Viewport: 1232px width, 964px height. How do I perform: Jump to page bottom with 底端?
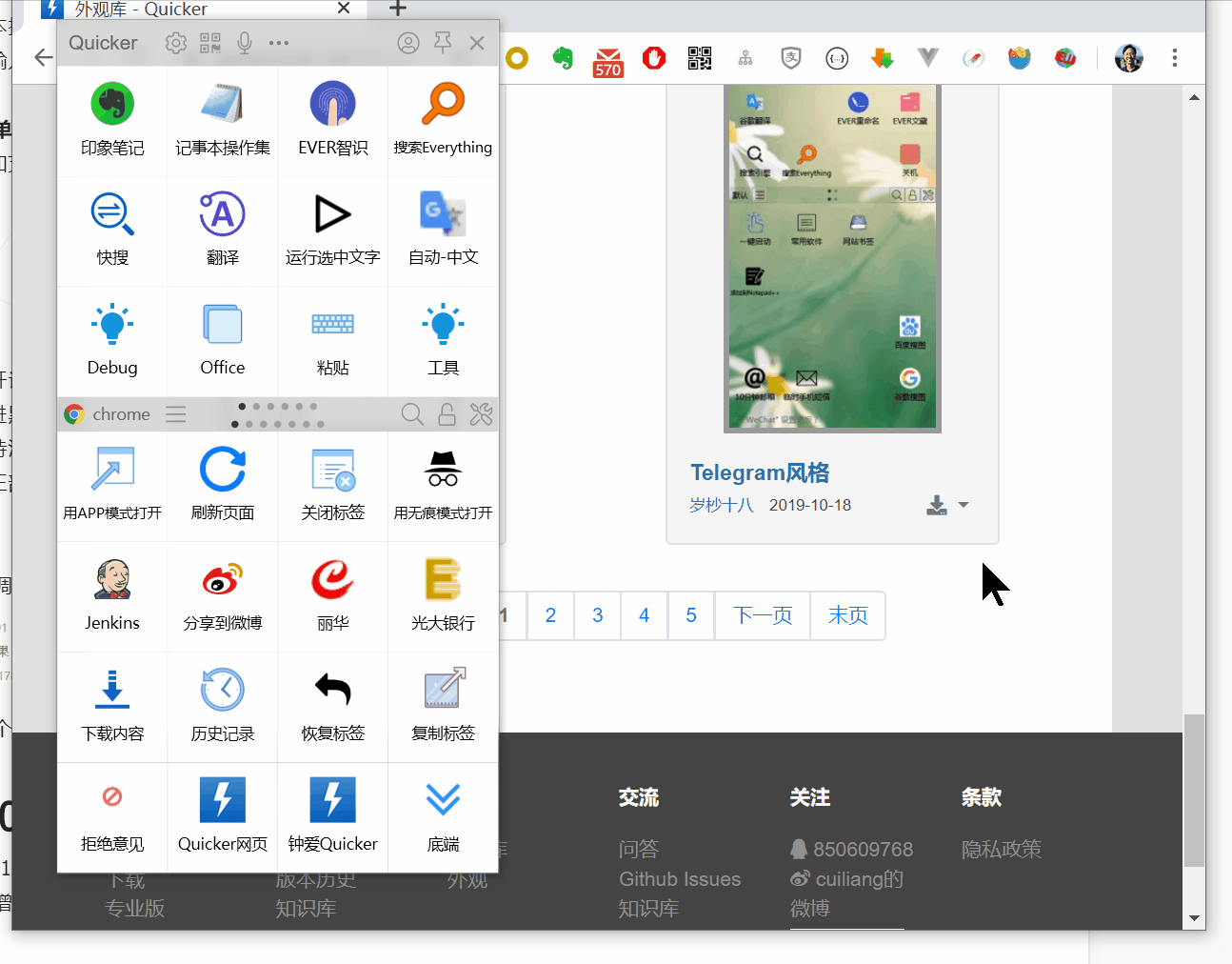click(x=443, y=817)
